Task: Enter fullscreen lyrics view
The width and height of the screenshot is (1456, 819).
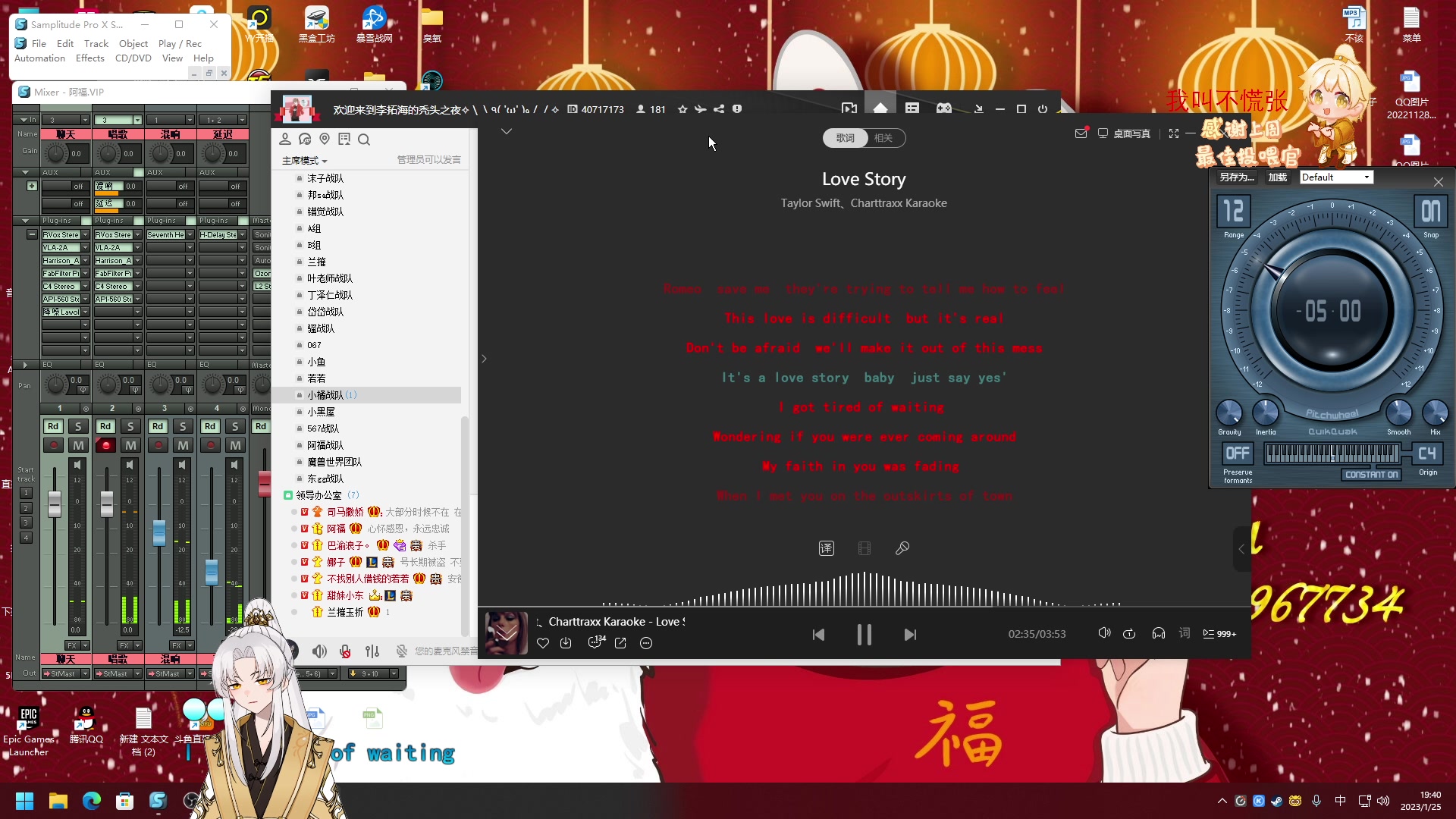Action: [1174, 133]
